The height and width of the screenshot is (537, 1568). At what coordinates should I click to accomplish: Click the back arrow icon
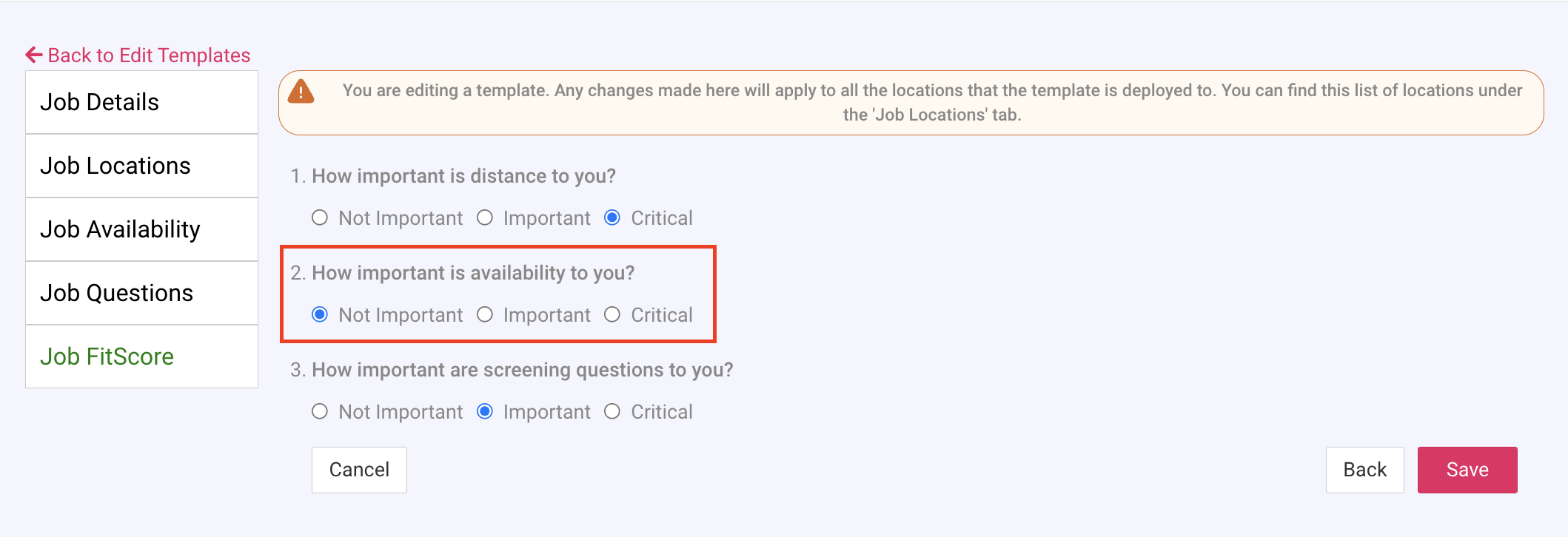coord(34,55)
